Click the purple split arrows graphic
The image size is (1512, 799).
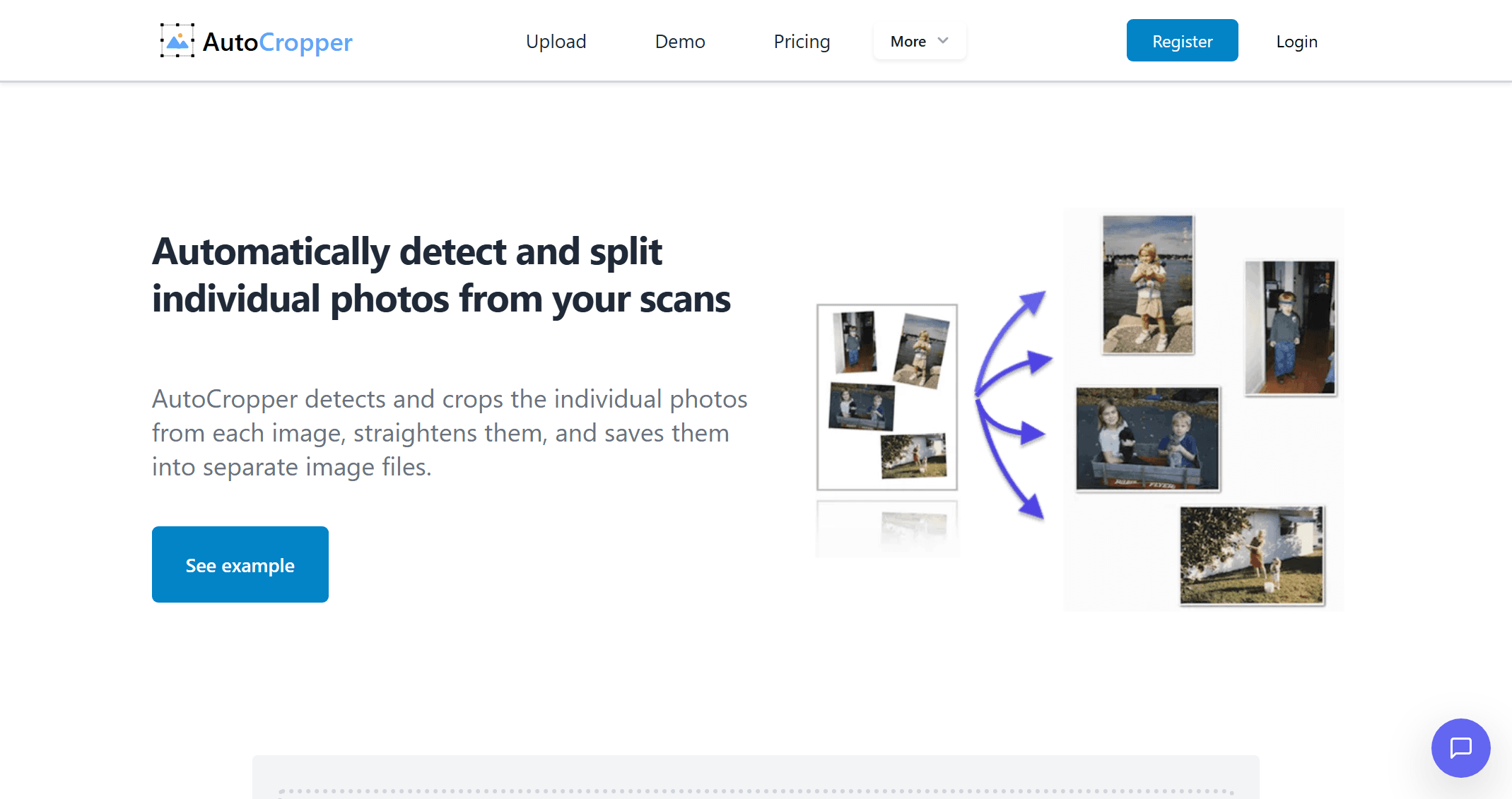tap(1011, 403)
